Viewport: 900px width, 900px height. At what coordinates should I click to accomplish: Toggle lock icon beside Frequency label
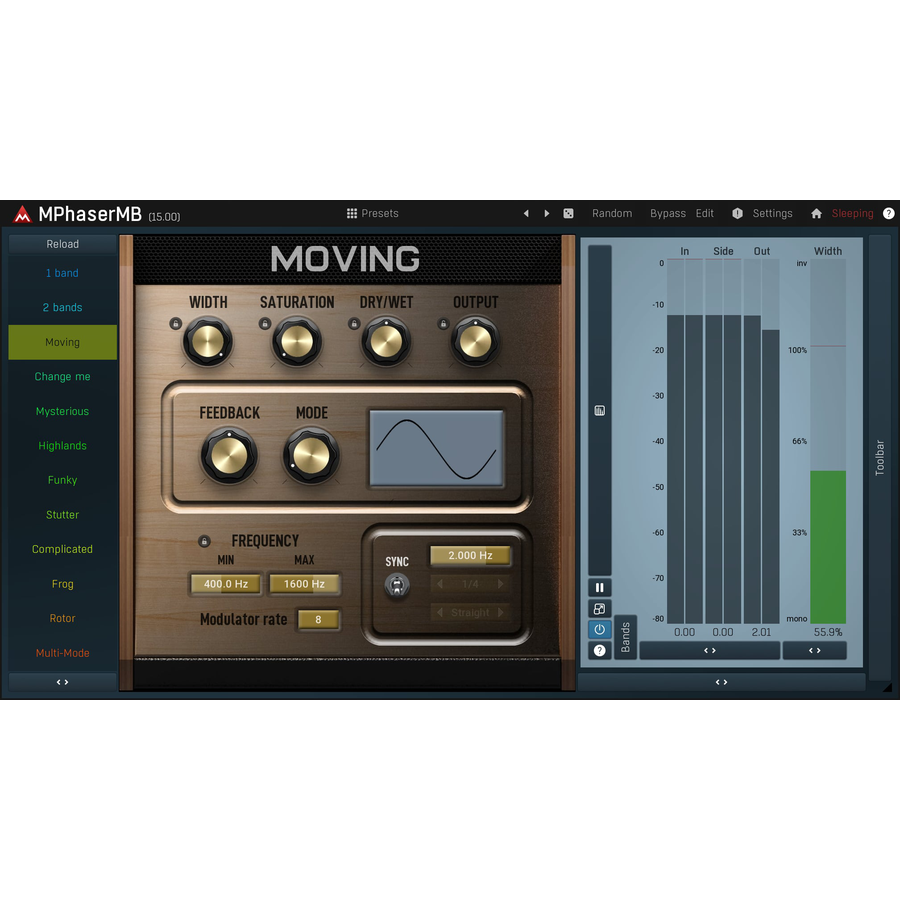click(204, 541)
